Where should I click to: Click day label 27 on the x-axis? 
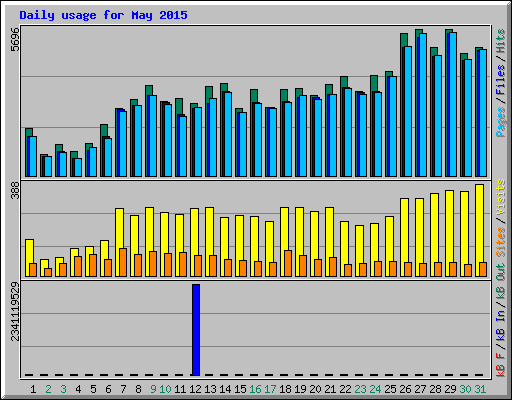tap(420, 389)
